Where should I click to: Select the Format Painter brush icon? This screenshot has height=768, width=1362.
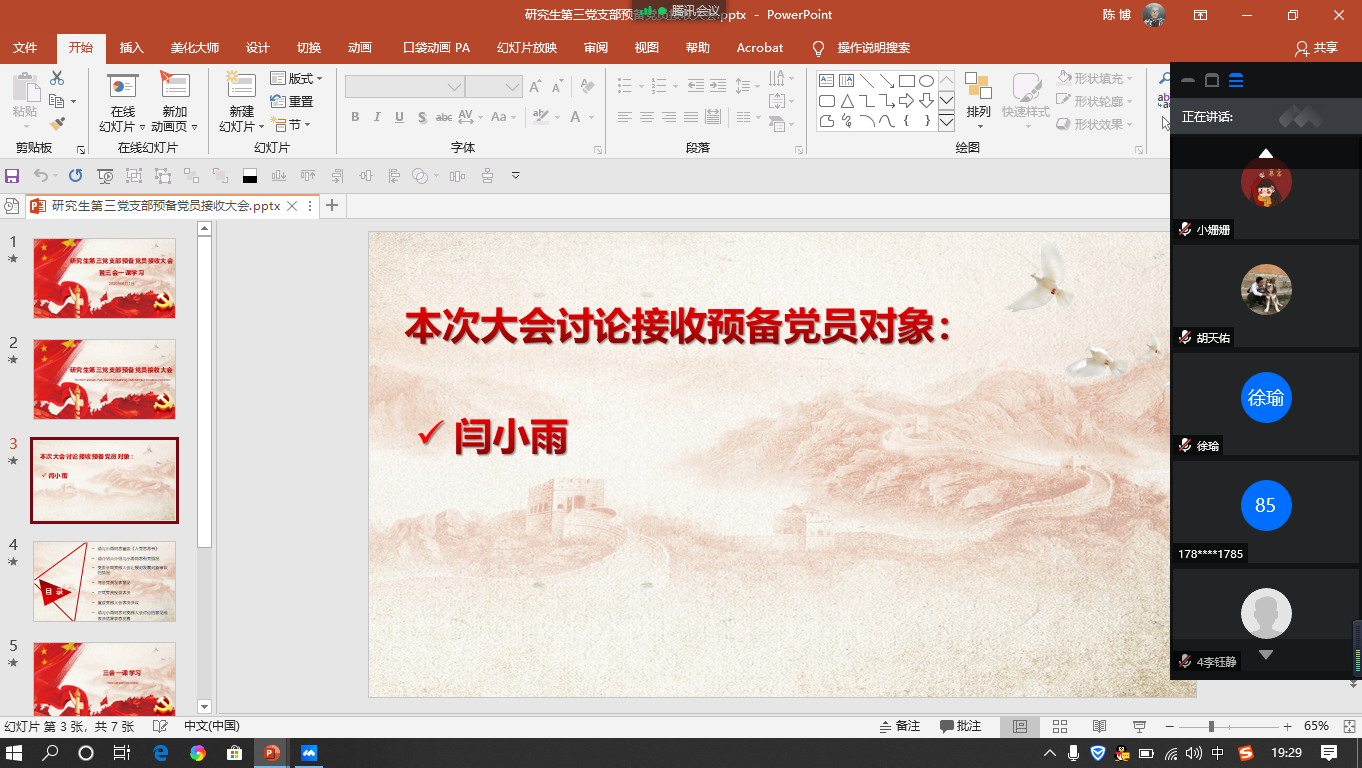click(57, 124)
